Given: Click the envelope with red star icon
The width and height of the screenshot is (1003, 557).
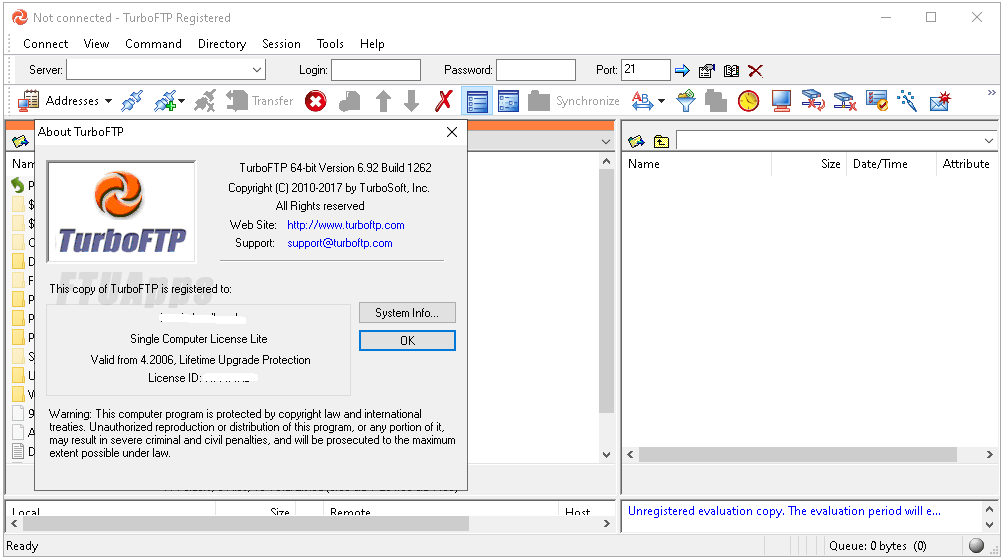Looking at the screenshot, I should pos(940,101).
